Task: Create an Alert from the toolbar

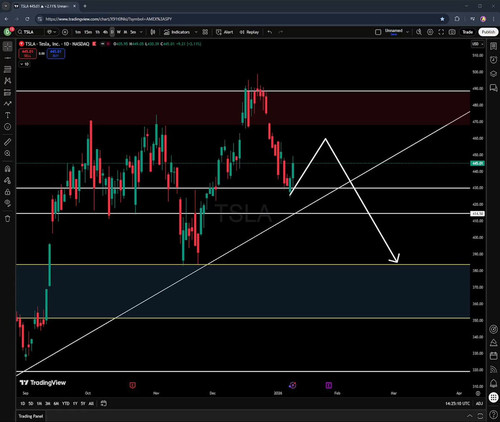Action: coord(224,32)
